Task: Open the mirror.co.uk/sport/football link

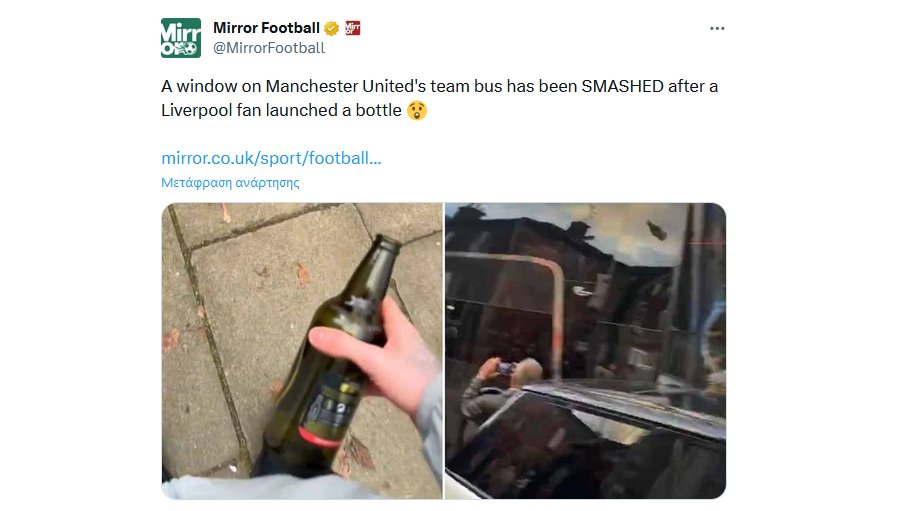Action: click(271, 158)
